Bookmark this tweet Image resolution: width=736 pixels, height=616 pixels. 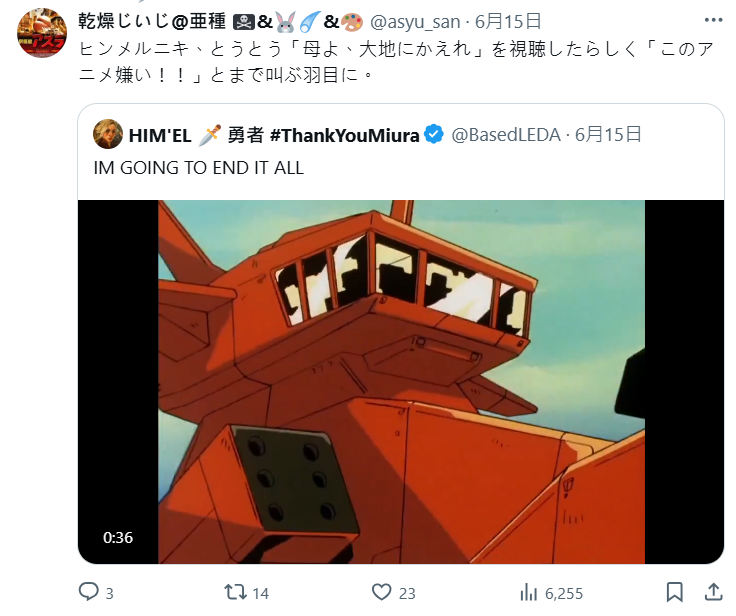pos(675,592)
